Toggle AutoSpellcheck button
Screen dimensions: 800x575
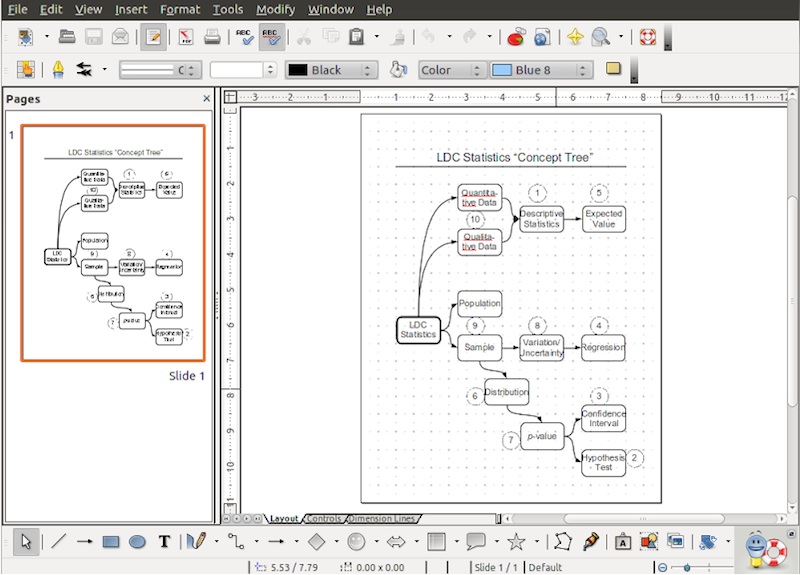pyautogui.click(x=270, y=38)
